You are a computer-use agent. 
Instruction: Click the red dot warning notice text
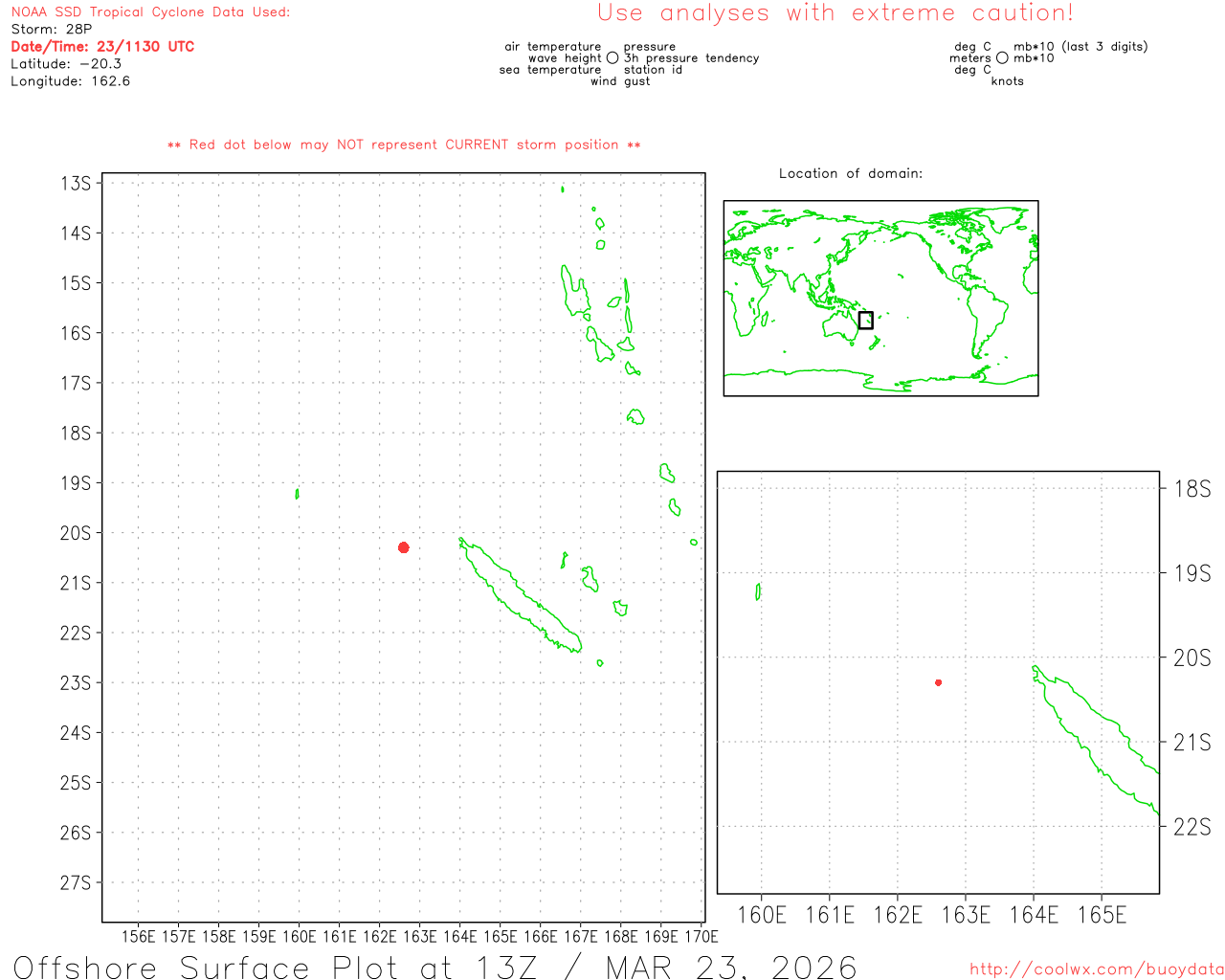point(404,145)
